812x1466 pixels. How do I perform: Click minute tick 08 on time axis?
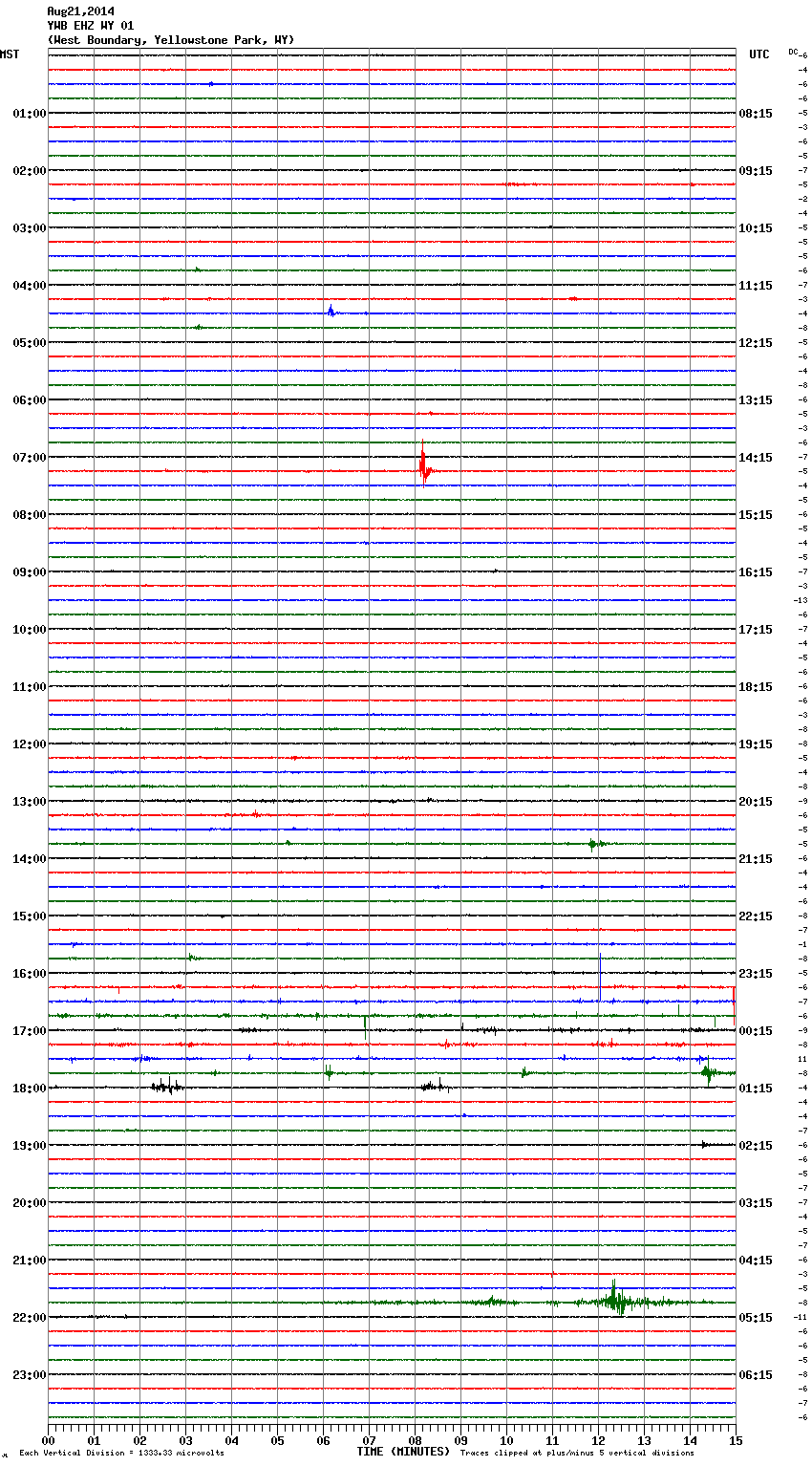415,1440
